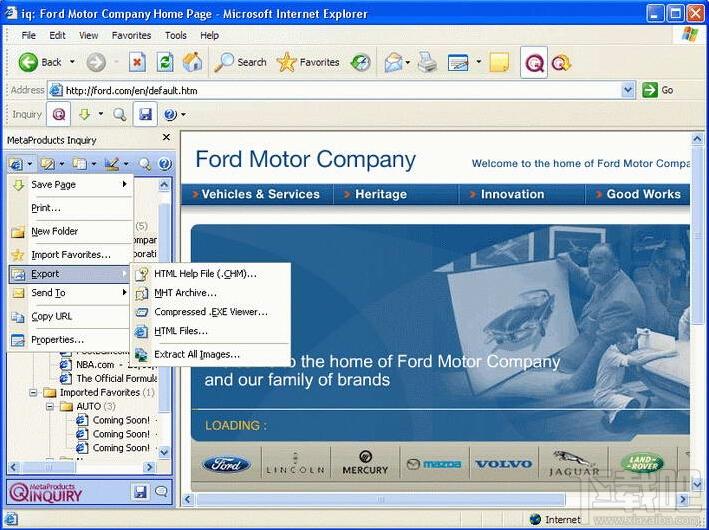Click the Inquiry bar magnifier icon

tap(119, 114)
